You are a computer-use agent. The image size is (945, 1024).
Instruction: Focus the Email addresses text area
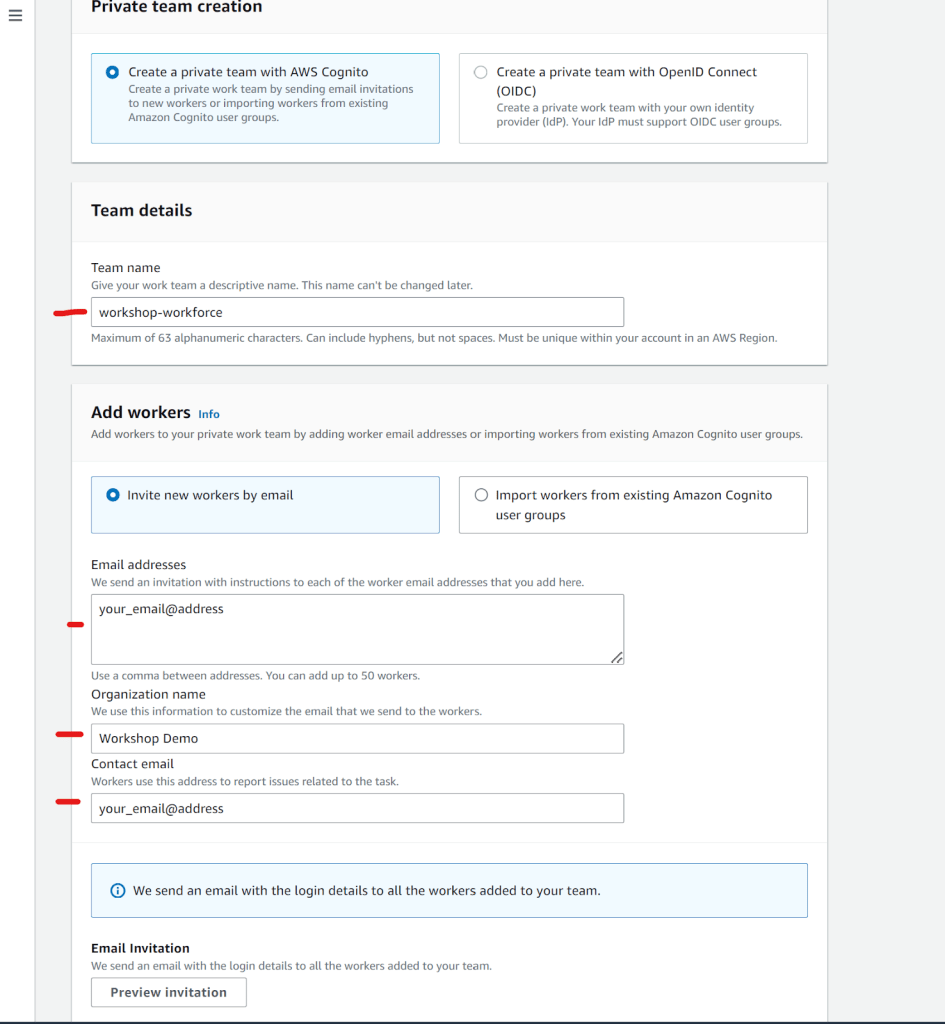click(x=357, y=629)
